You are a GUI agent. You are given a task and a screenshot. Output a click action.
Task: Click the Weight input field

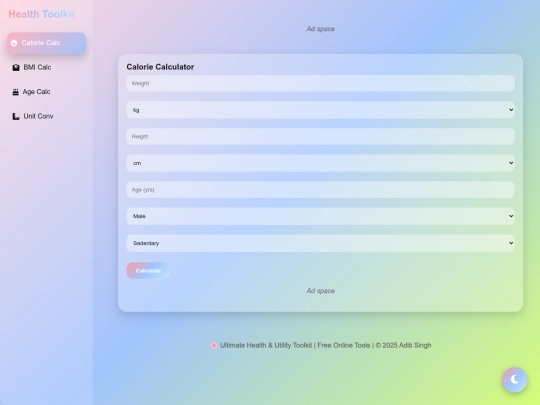tap(321, 83)
